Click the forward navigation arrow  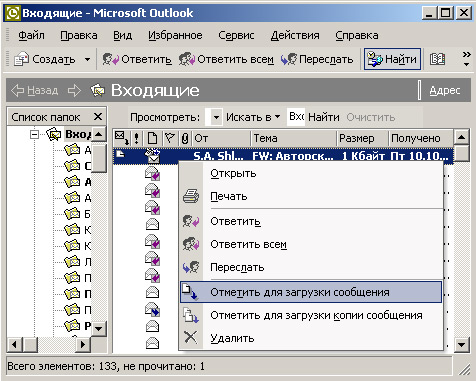[x=74, y=90]
